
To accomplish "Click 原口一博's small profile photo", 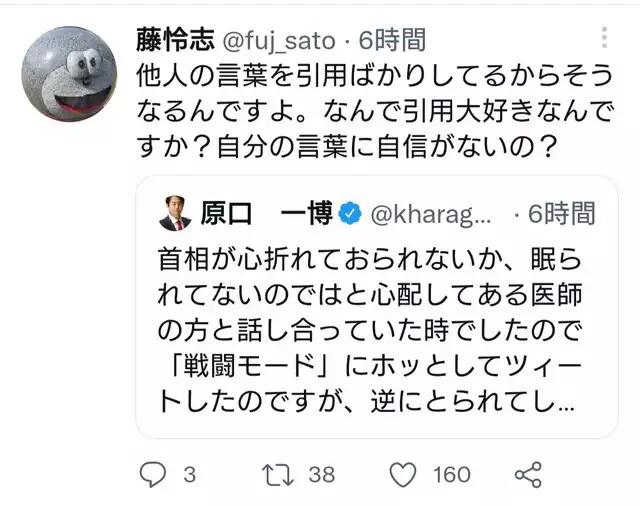I will point(175,213).
